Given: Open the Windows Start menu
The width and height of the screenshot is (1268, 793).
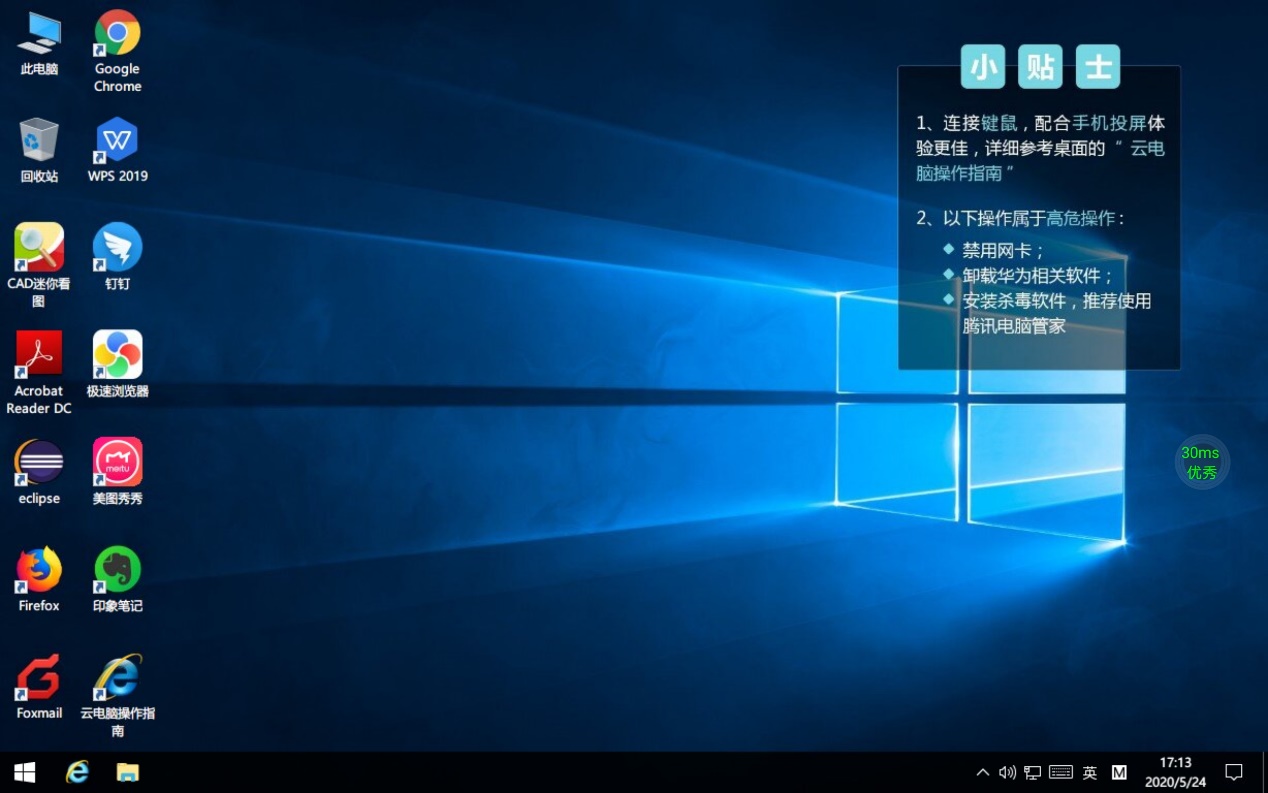Looking at the screenshot, I should tap(24, 772).
